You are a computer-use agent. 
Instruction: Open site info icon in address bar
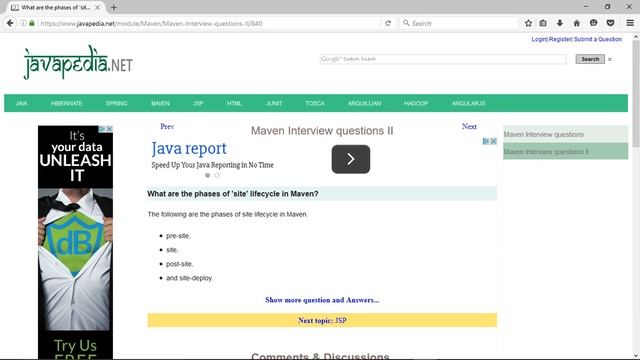tap(23, 23)
